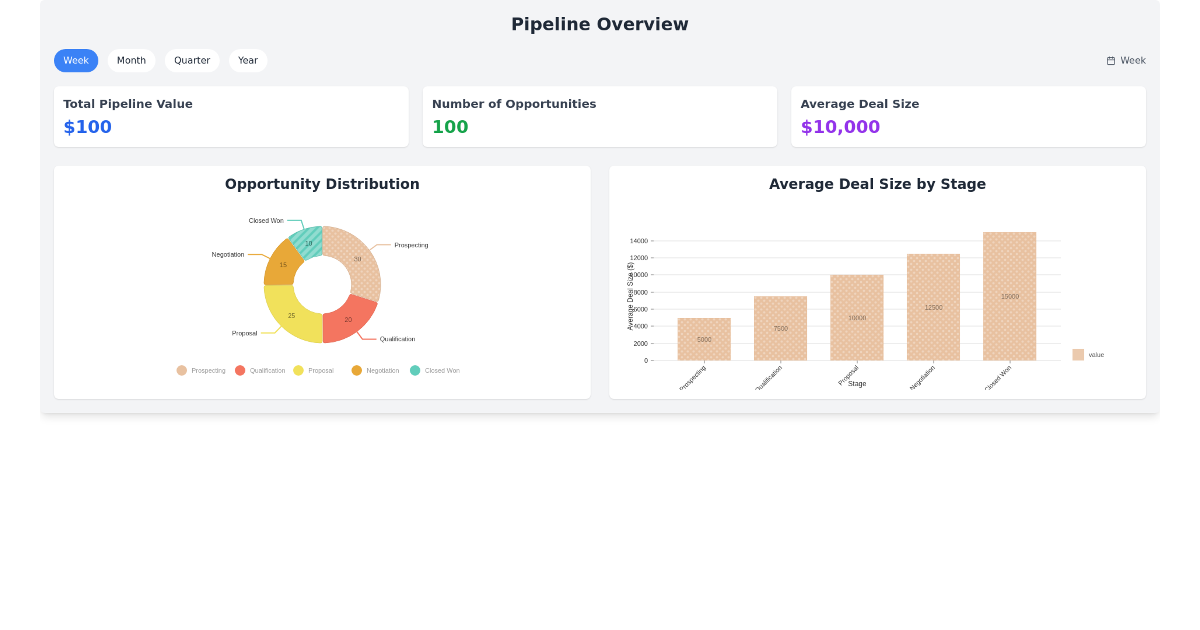Viewport: 1200px width, 630px height.
Task: Switch to the Year view
Action: tap(247, 60)
